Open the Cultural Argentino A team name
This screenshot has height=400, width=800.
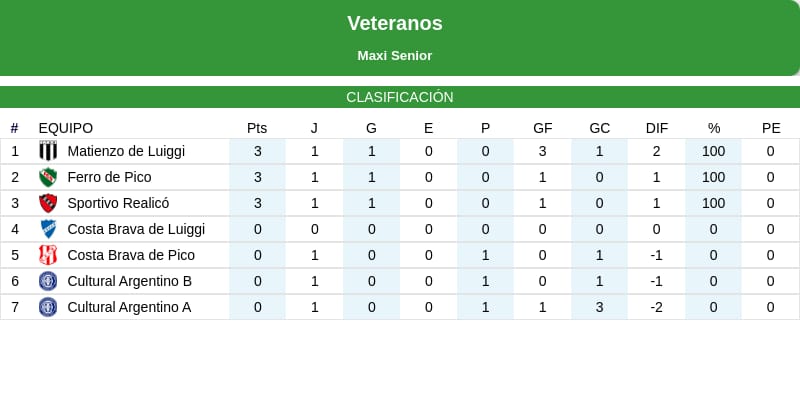[129, 307]
